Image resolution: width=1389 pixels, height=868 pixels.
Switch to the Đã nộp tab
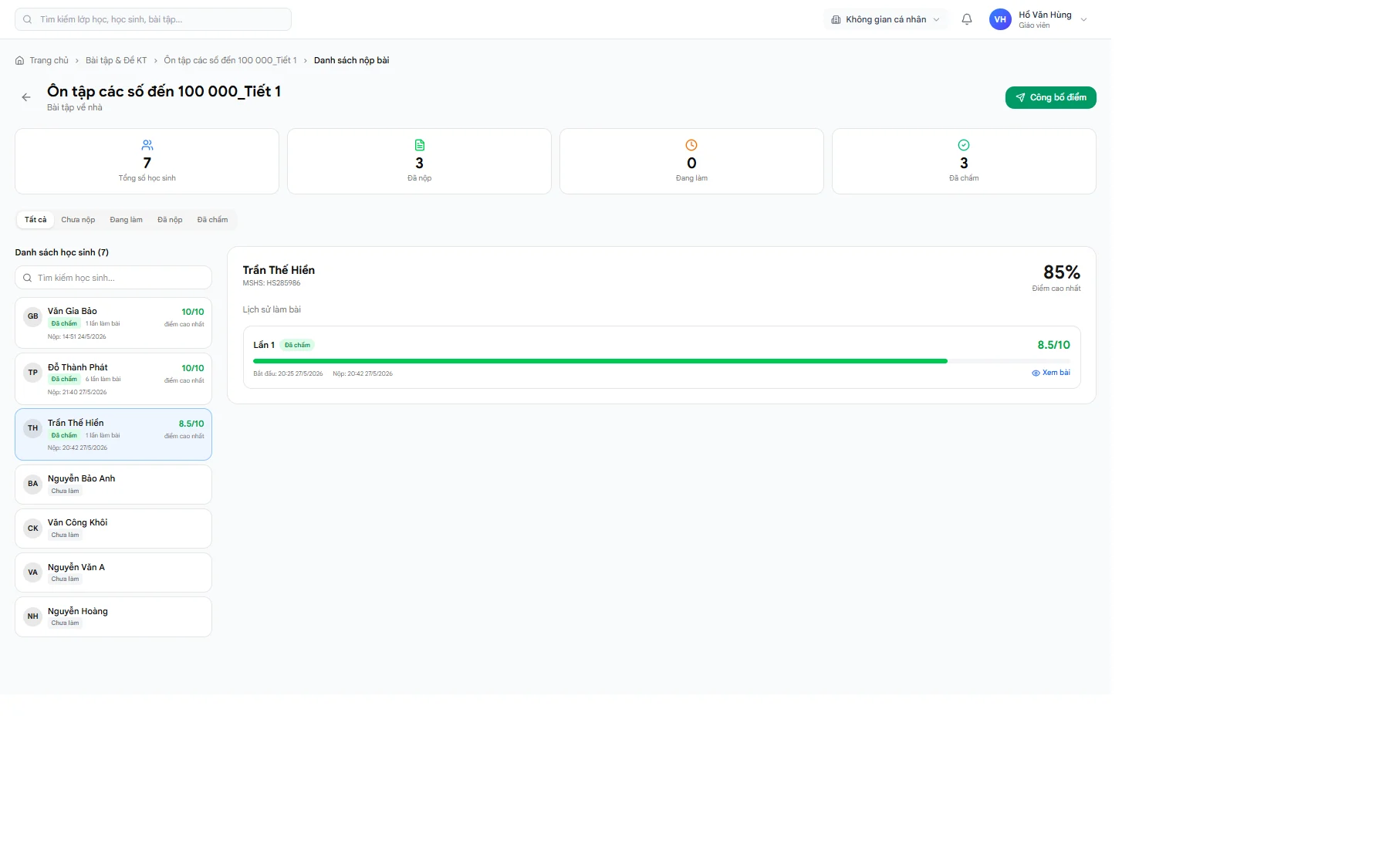[170, 220]
